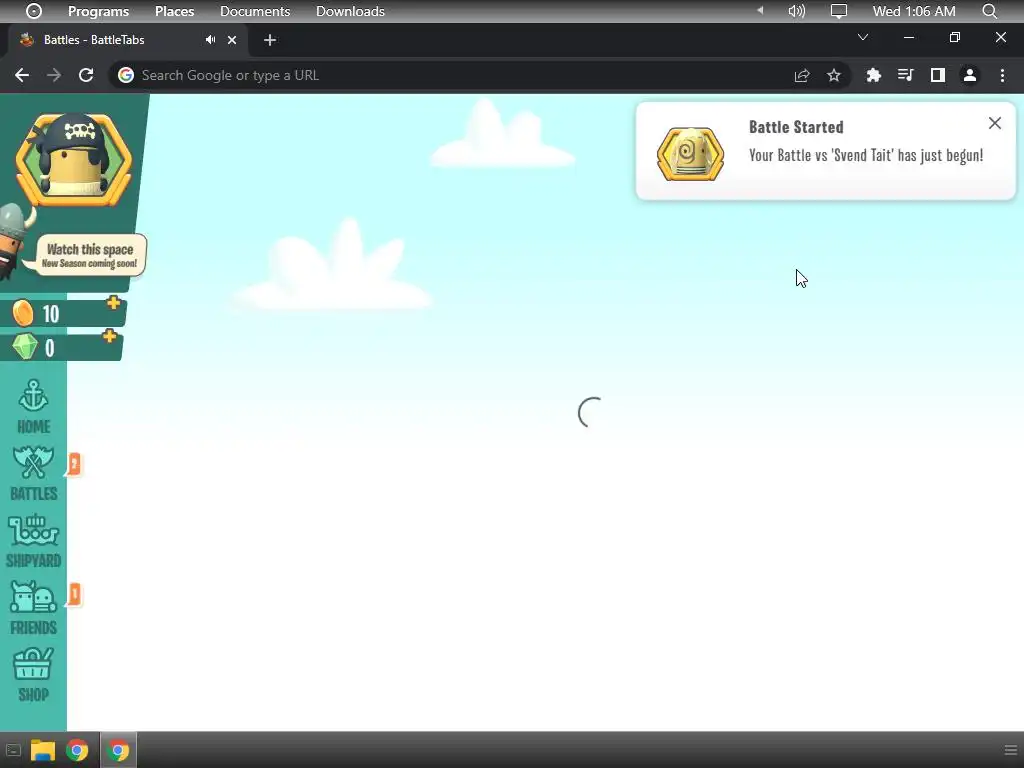Open the Battles crossed-axes section

pos(33,473)
